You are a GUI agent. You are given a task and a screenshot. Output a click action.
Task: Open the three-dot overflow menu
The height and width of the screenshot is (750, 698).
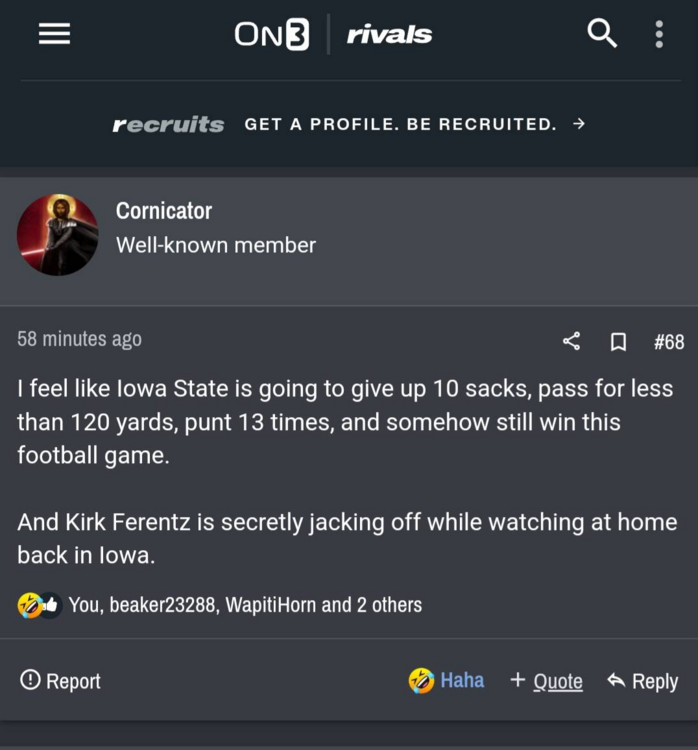(659, 34)
